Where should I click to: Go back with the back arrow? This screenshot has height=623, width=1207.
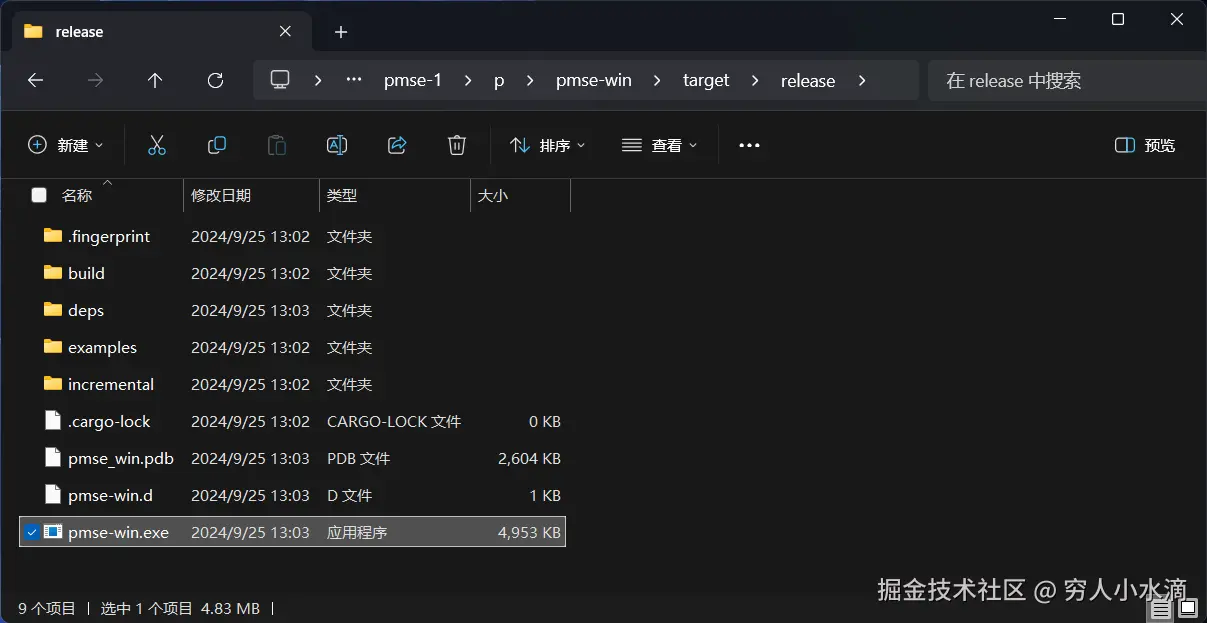(36, 81)
